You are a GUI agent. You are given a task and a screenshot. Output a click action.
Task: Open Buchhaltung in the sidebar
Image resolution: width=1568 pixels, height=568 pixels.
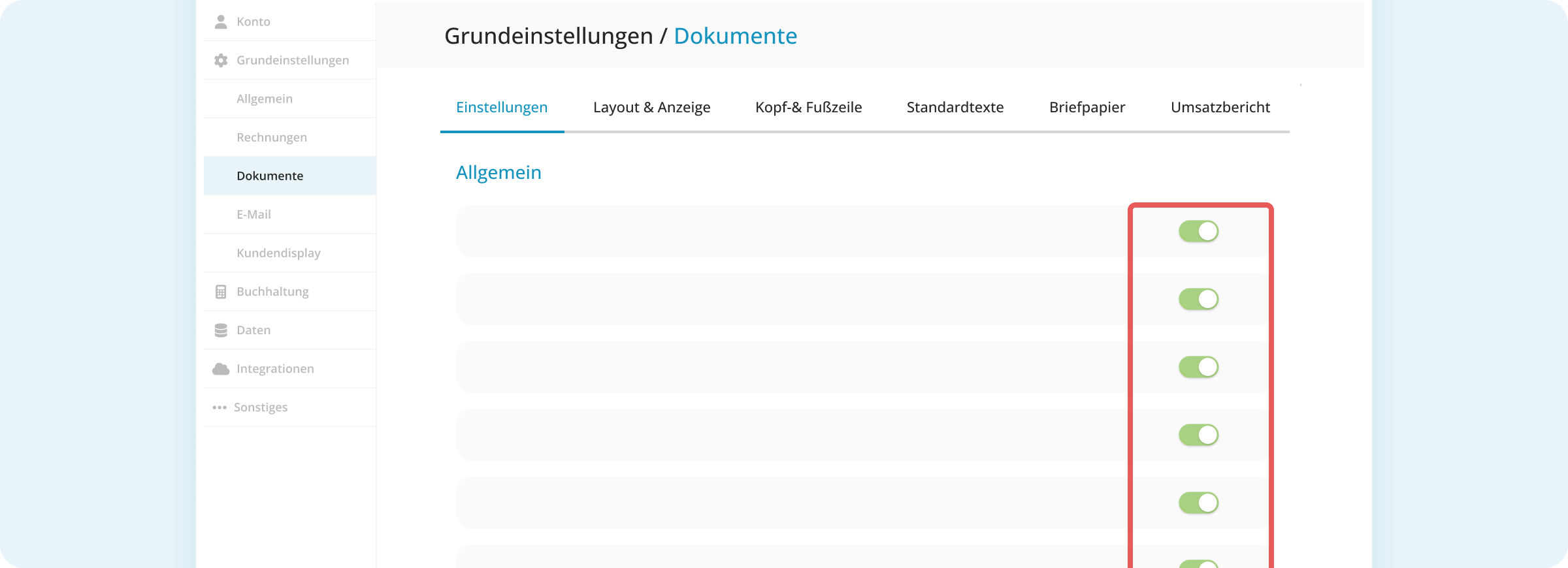point(290,291)
